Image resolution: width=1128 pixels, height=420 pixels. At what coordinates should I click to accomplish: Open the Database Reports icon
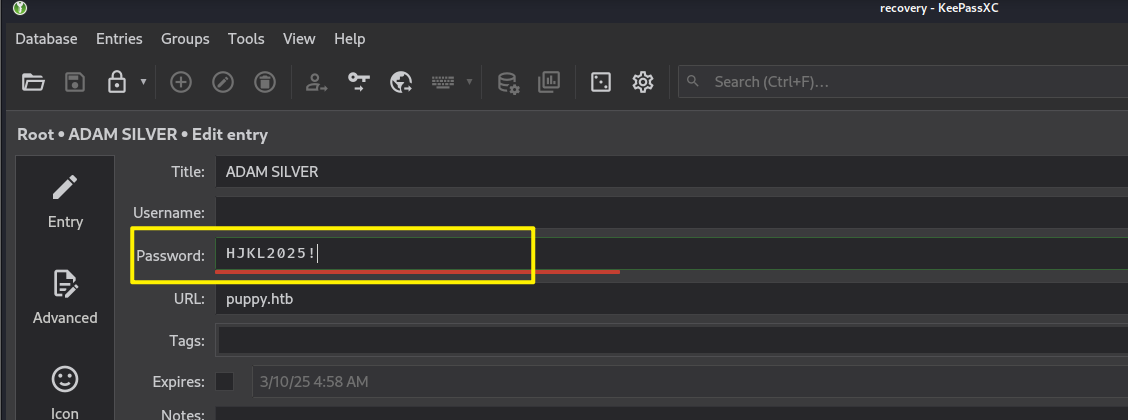point(549,82)
